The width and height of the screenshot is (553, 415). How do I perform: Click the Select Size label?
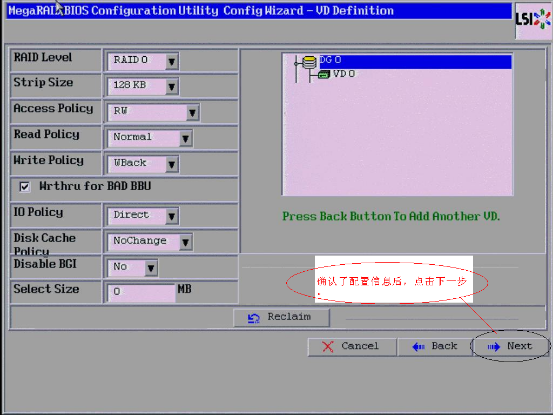46,289
